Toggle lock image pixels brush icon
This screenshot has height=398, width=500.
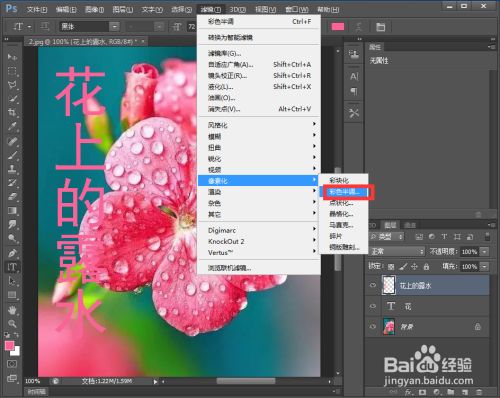coord(403,267)
